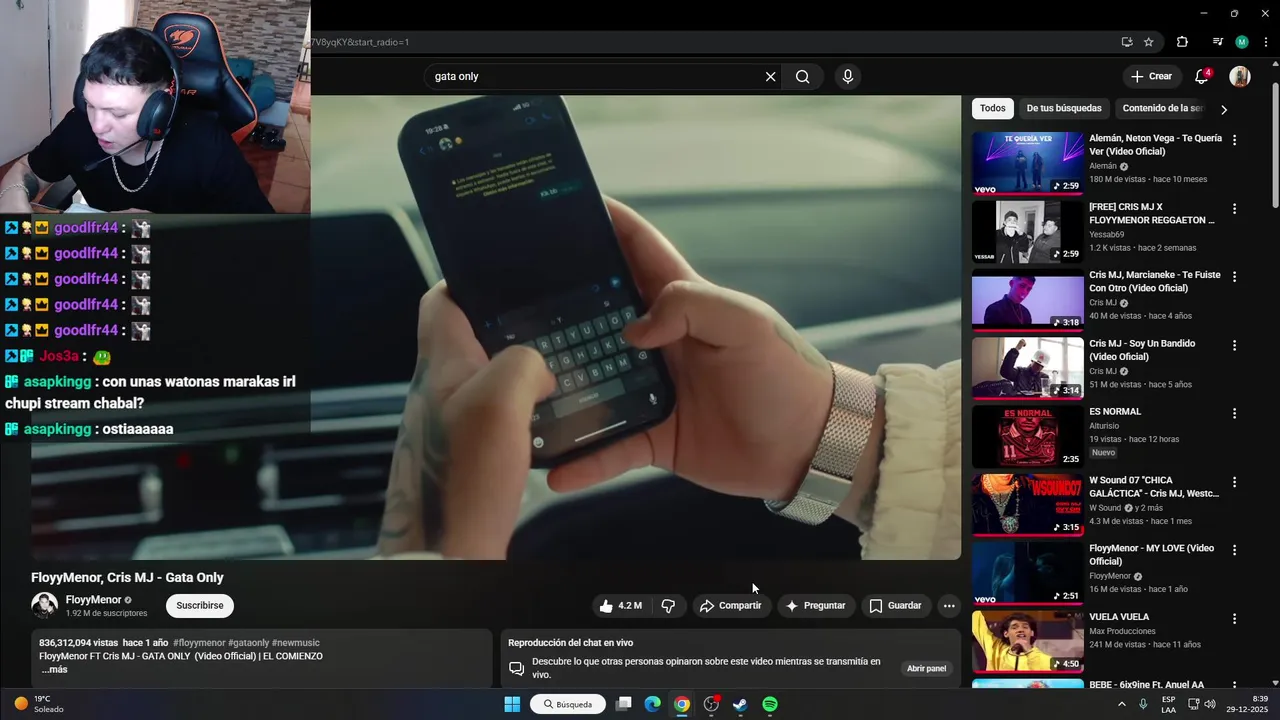This screenshot has width=1280, height=720.
Task: Open options for "ES NORMAL" video
Action: coord(1234,413)
